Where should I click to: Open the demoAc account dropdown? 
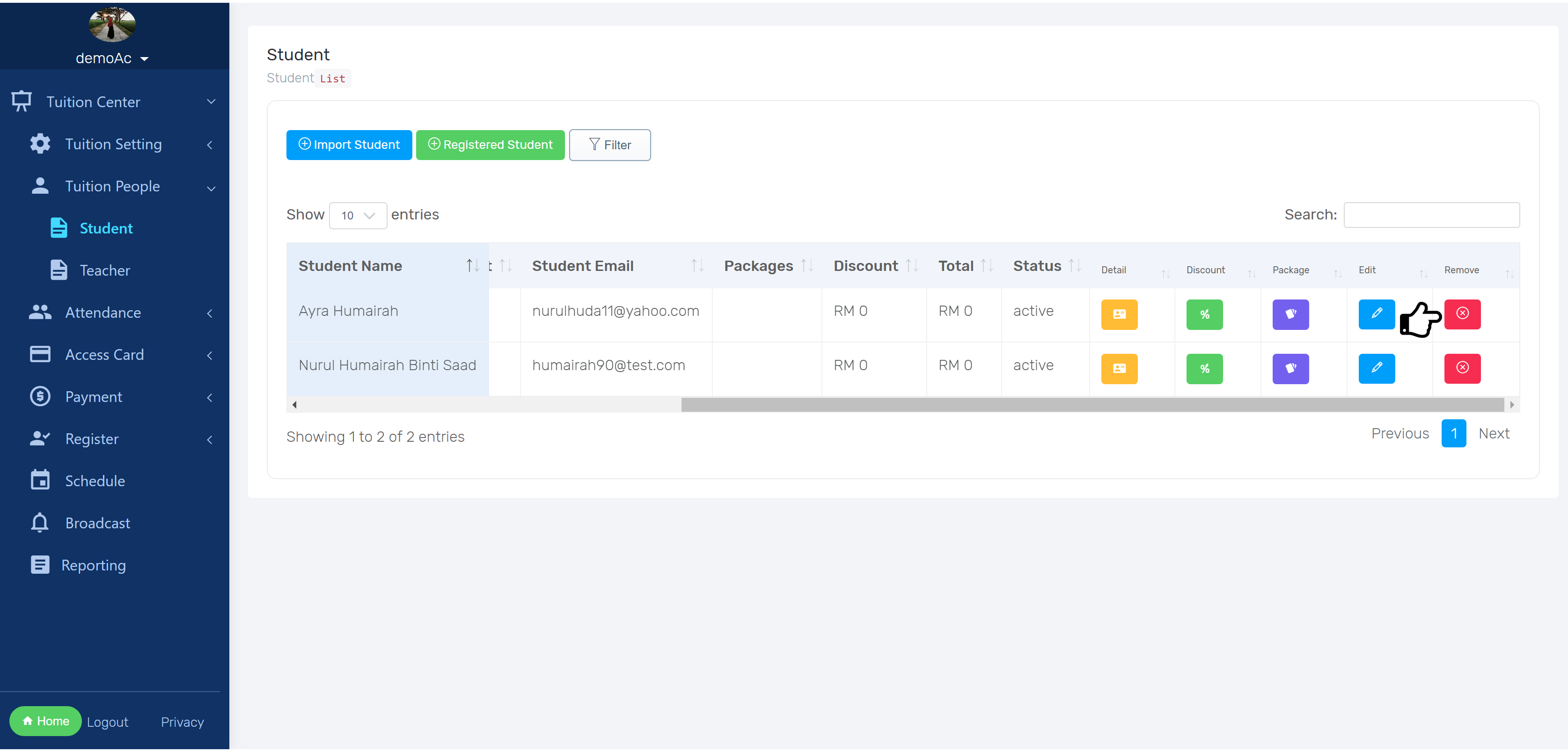click(x=112, y=58)
